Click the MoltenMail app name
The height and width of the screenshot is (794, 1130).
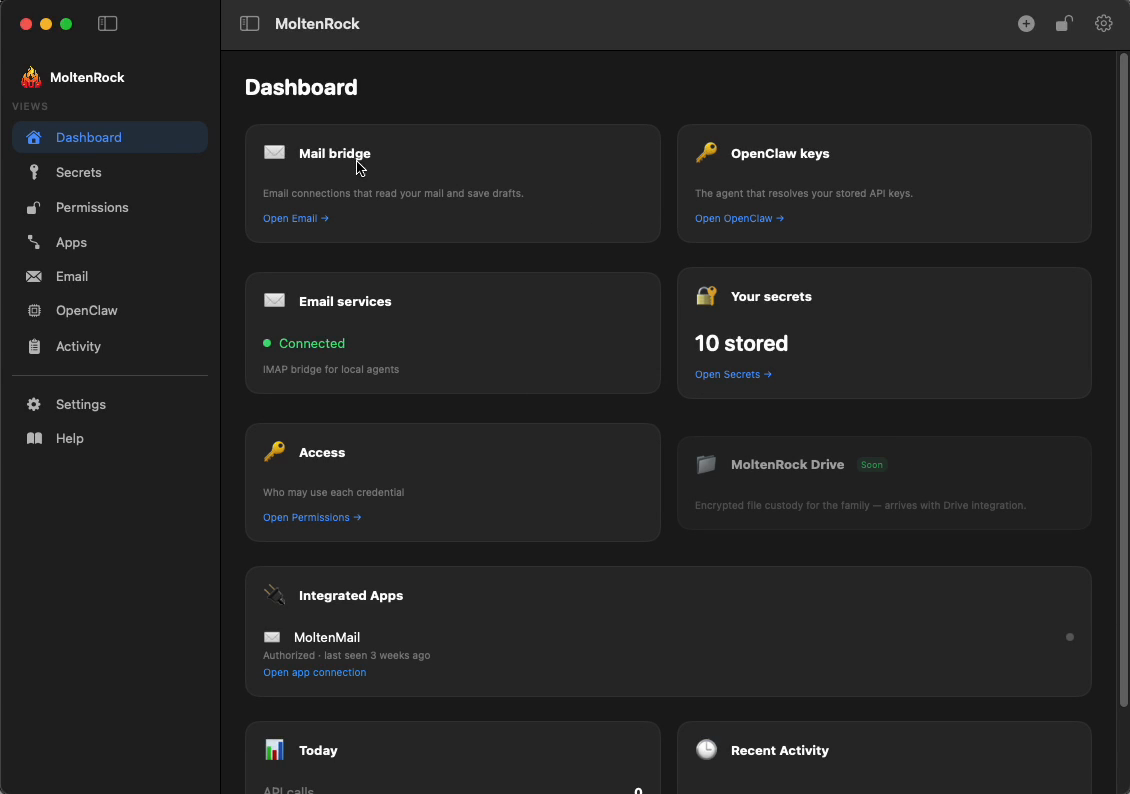(327, 637)
